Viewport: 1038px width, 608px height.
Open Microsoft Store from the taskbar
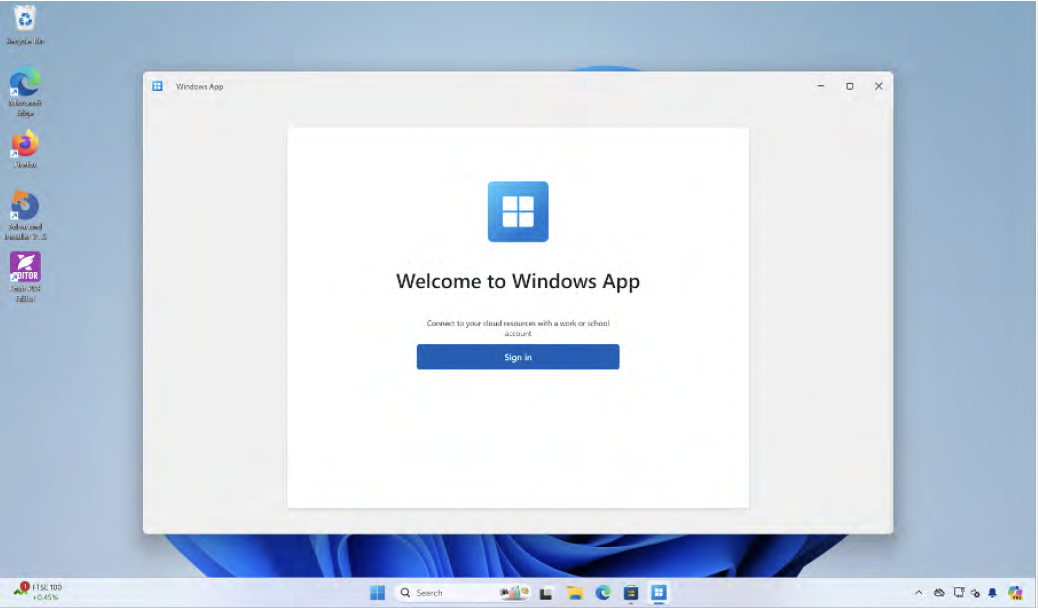(631, 593)
